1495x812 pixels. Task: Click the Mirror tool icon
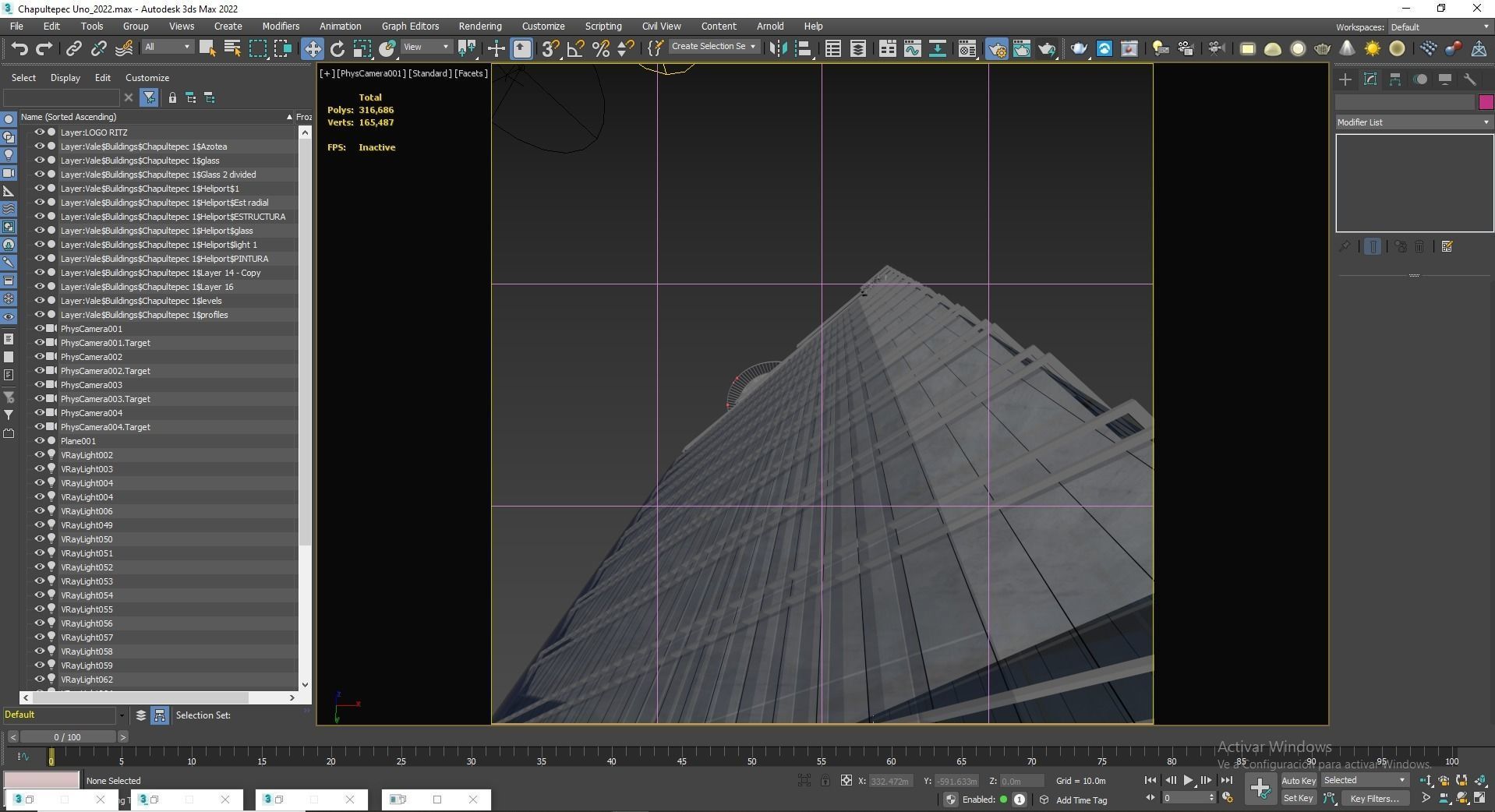pyautogui.click(x=778, y=49)
